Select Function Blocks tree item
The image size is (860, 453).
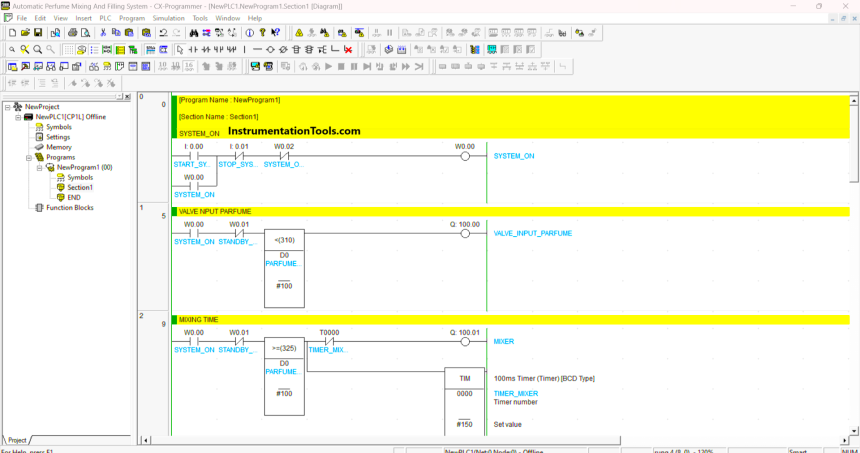pyautogui.click(x=70, y=208)
